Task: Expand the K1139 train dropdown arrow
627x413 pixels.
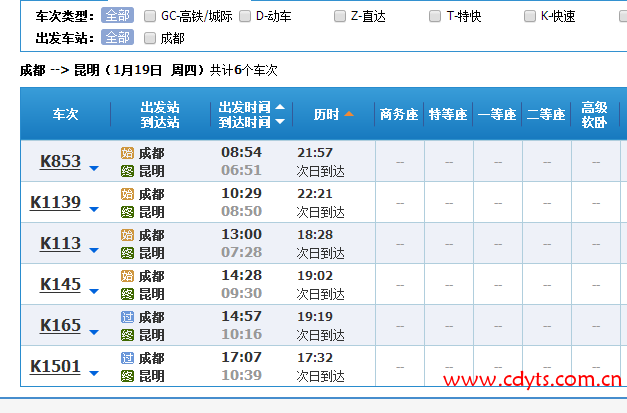Action: tap(94, 209)
